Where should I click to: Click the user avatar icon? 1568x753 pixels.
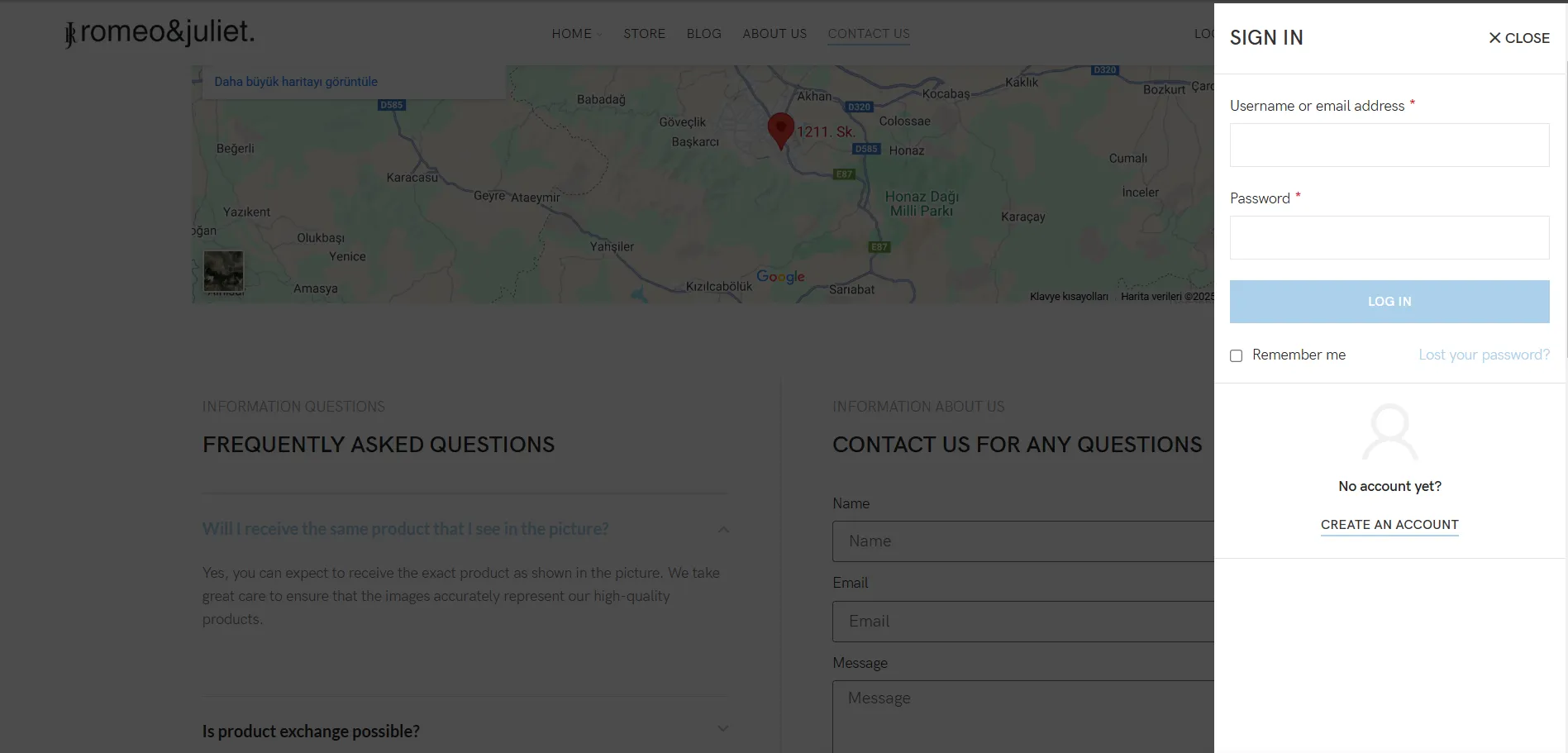point(1389,431)
